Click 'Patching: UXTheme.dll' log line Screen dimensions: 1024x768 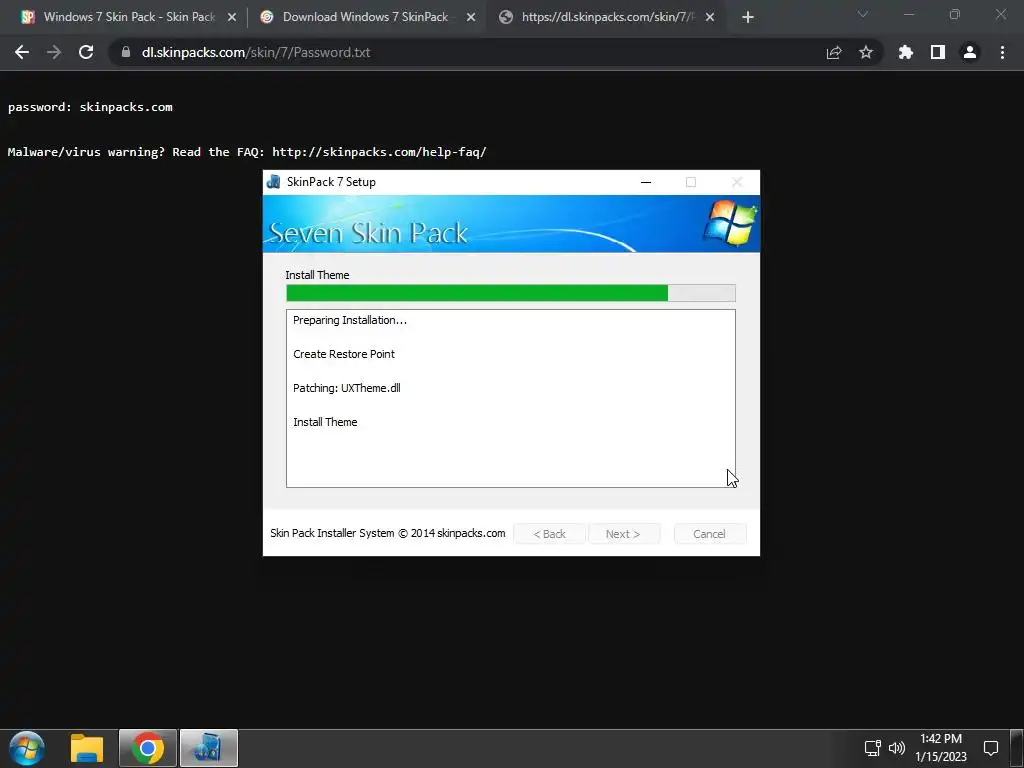(347, 388)
